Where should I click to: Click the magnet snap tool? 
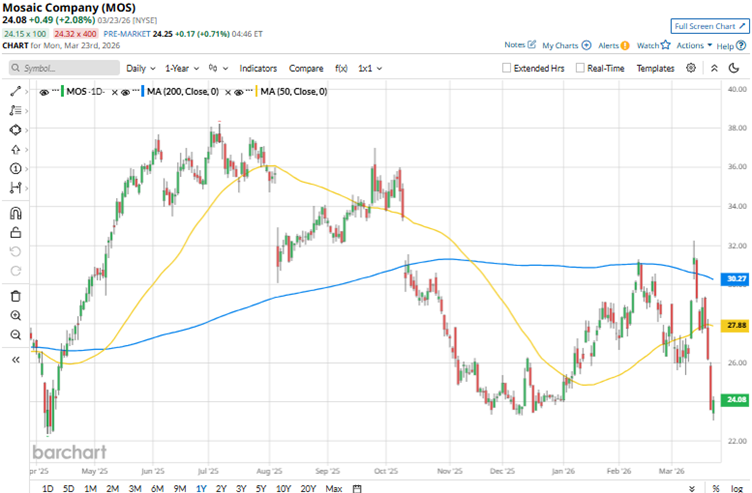point(16,212)
